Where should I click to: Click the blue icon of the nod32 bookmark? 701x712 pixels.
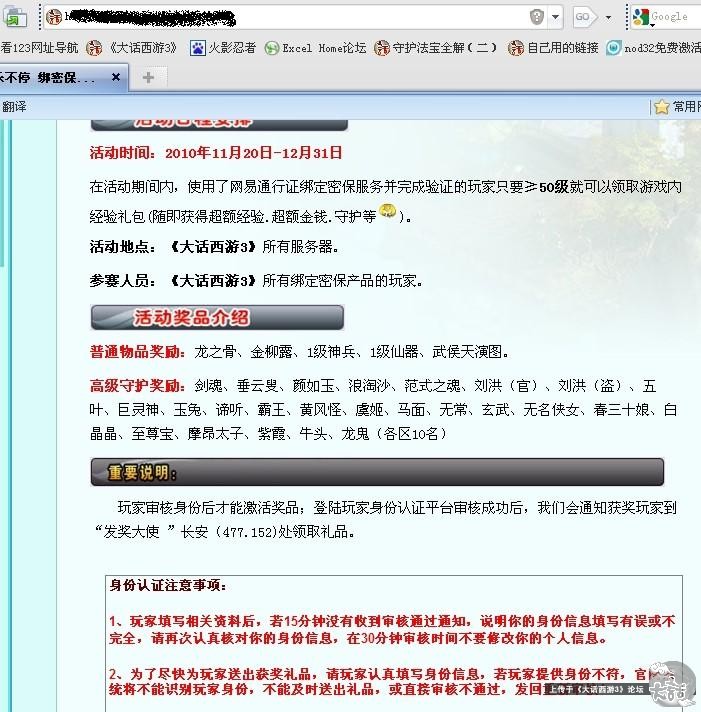(613, 48)
